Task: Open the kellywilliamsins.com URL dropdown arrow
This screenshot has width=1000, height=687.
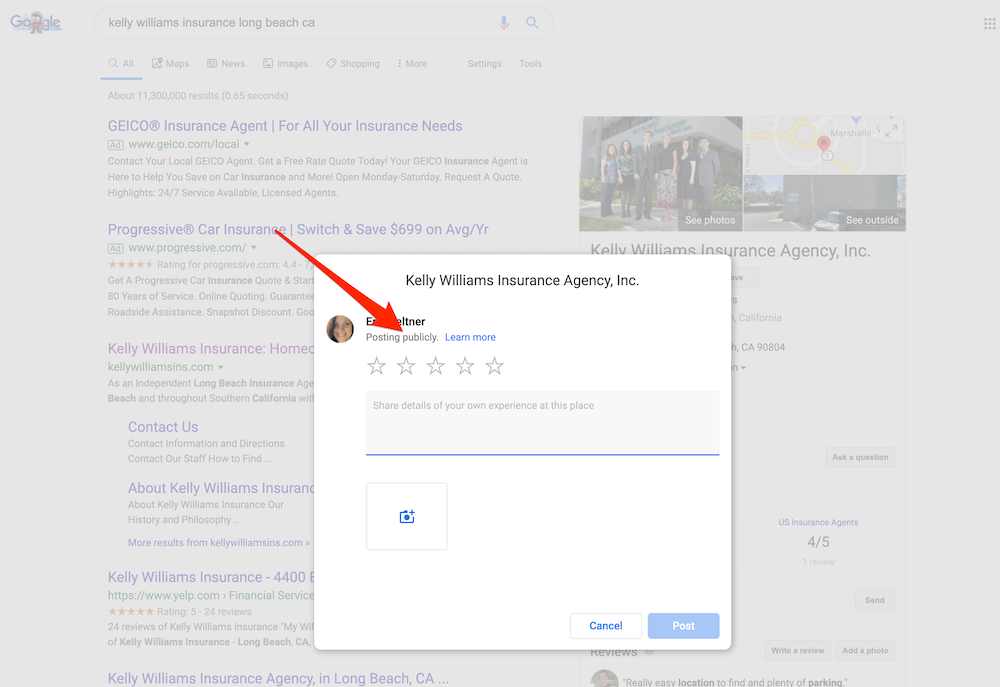Action: pos(221,367)
